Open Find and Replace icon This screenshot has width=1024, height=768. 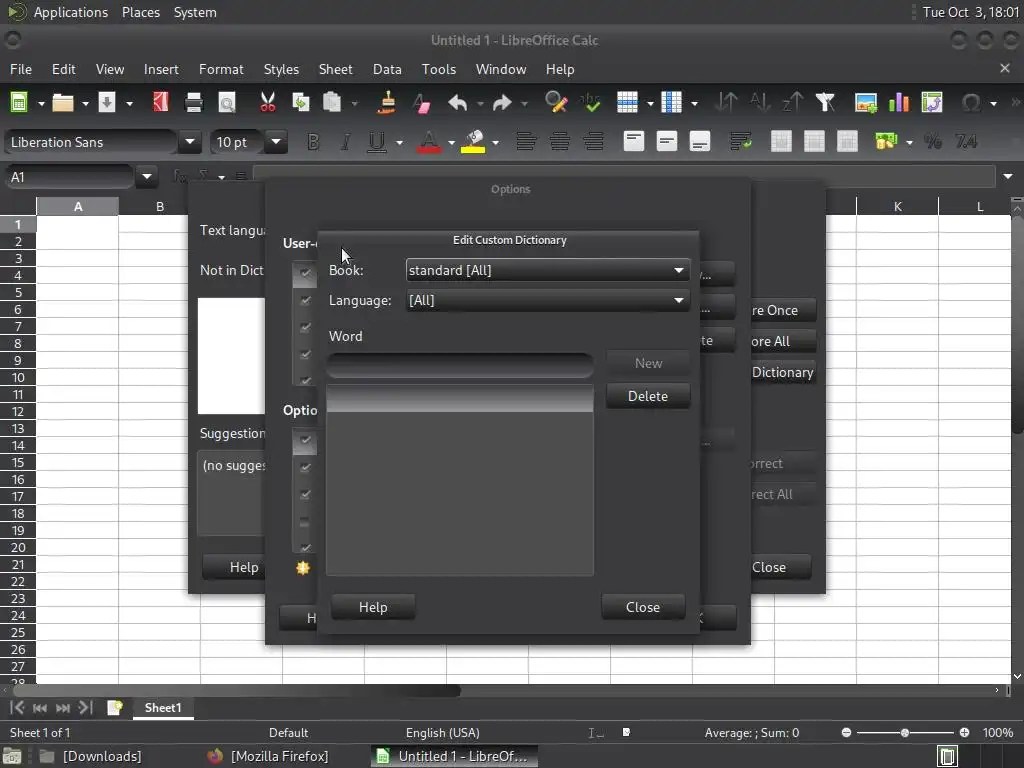point(556,103)
